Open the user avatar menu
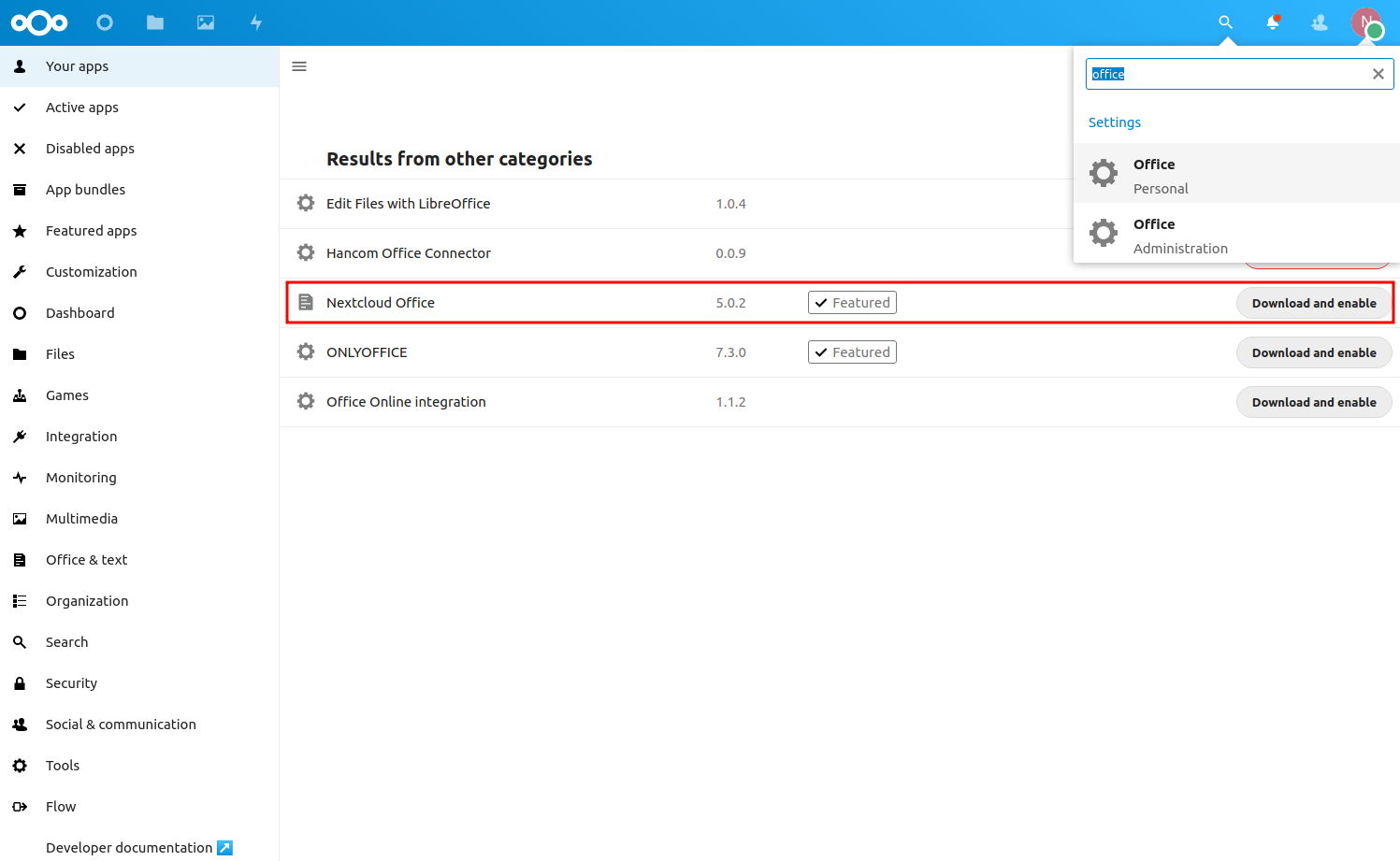 pyautogui.click(x=1367, y=22)
